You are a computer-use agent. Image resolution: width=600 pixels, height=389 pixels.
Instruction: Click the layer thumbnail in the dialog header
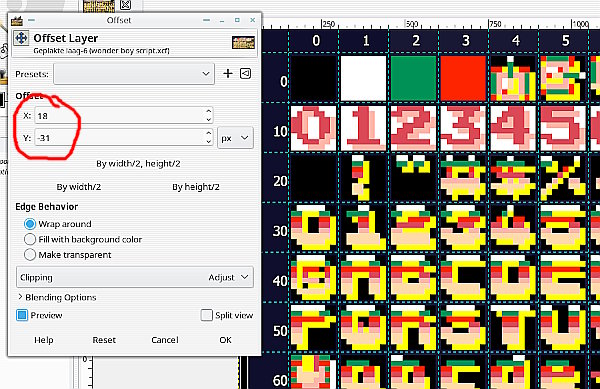[x=243, y=42]
